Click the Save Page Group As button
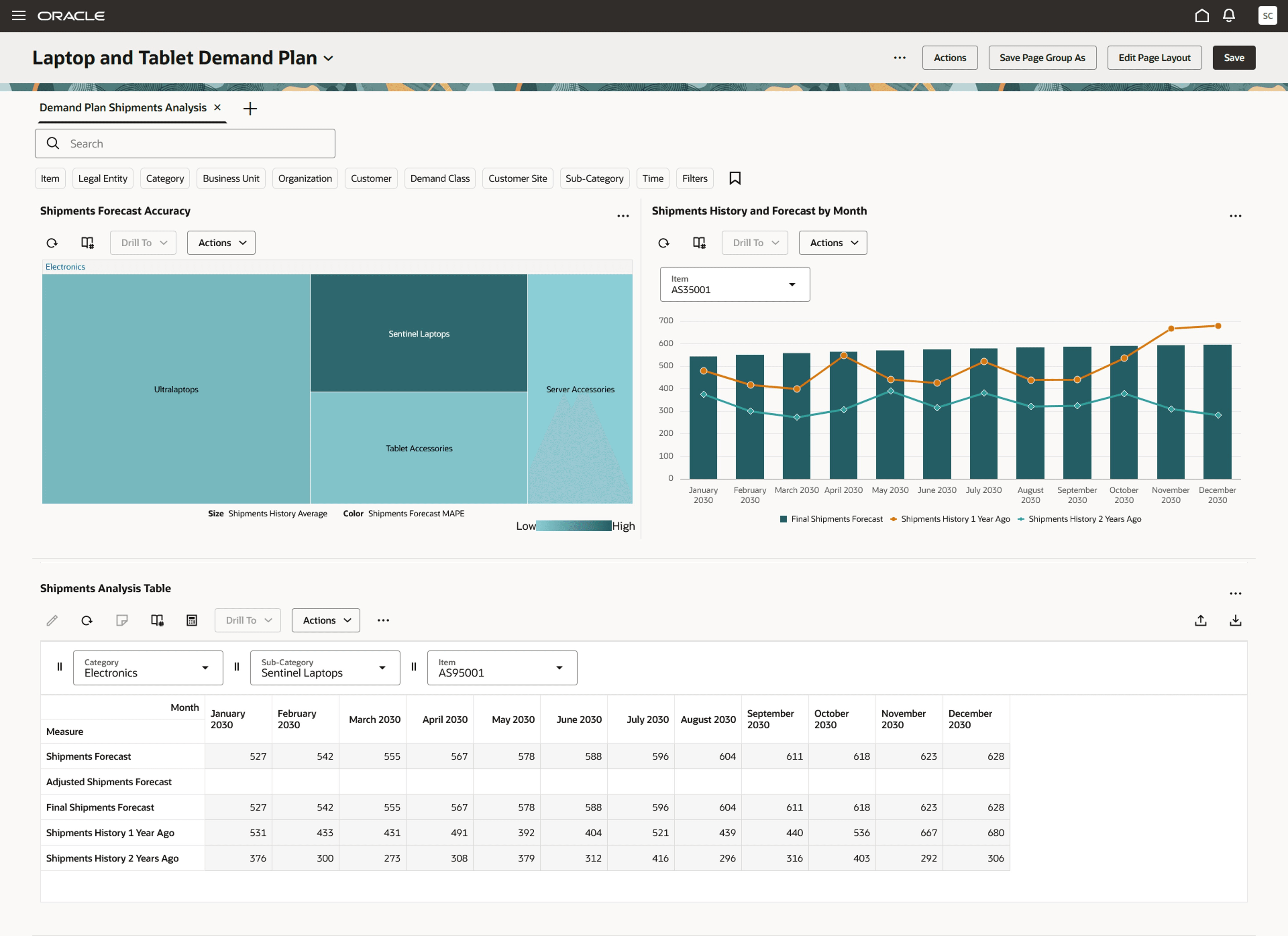Screen dimensions: 1288x936 tap(1042, 58)
